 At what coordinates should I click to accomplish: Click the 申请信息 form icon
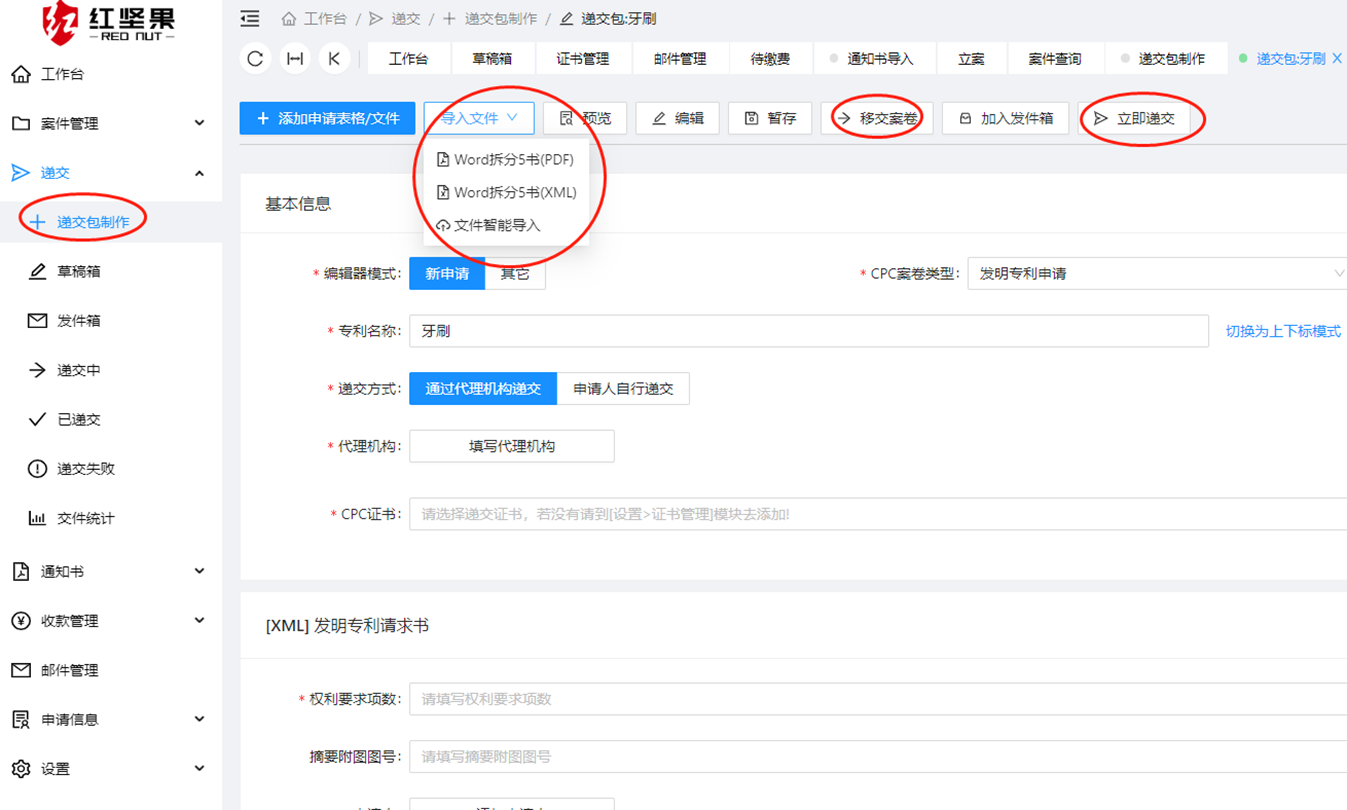pyautogui.click(x=21, y=719)
